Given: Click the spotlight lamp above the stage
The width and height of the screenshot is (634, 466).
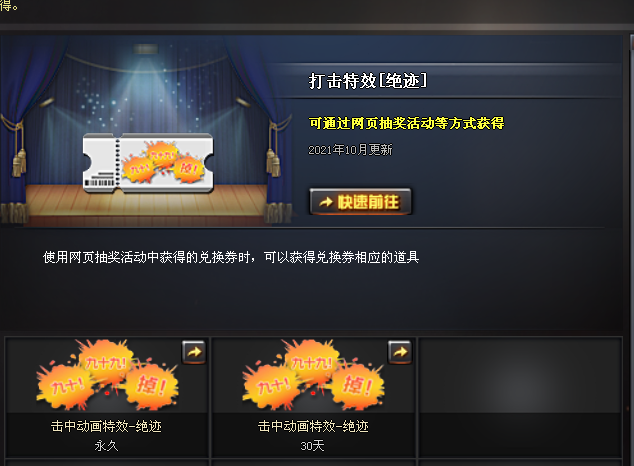Looking at the screenshot, I should tap(146, 49).
